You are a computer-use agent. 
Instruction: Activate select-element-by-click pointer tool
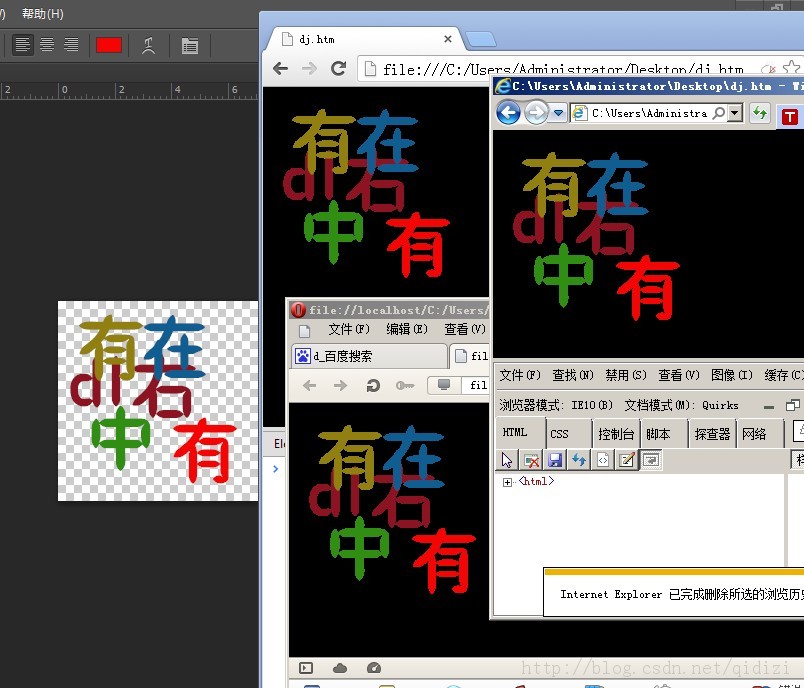click(x=507, y=460)
